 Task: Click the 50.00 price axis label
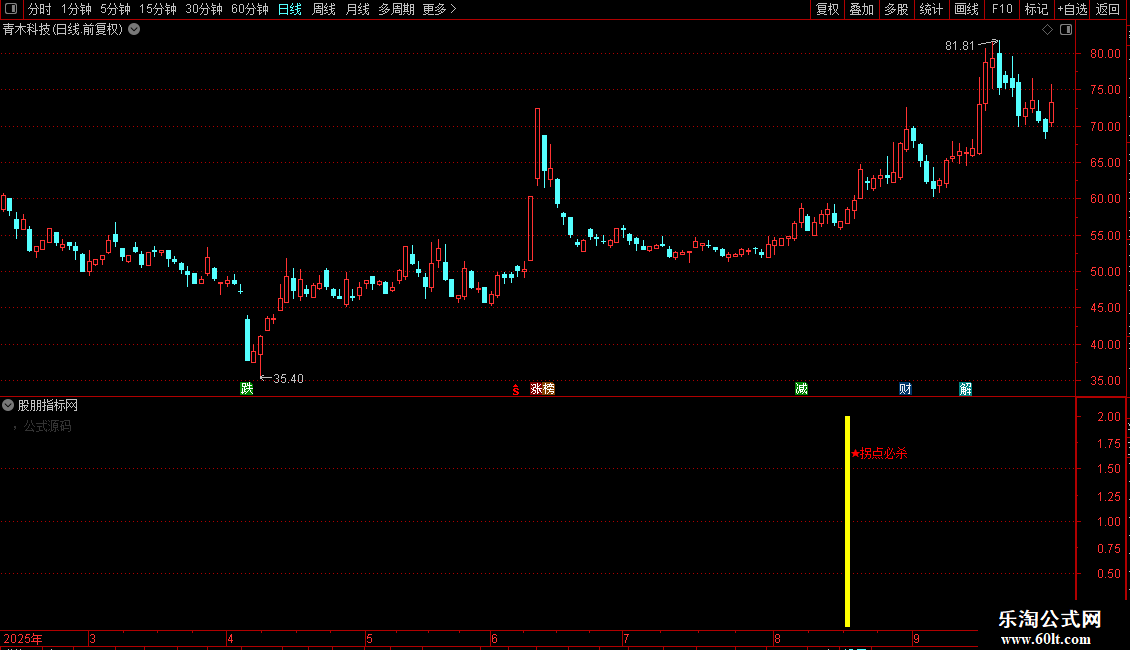tap(1105, 272)
